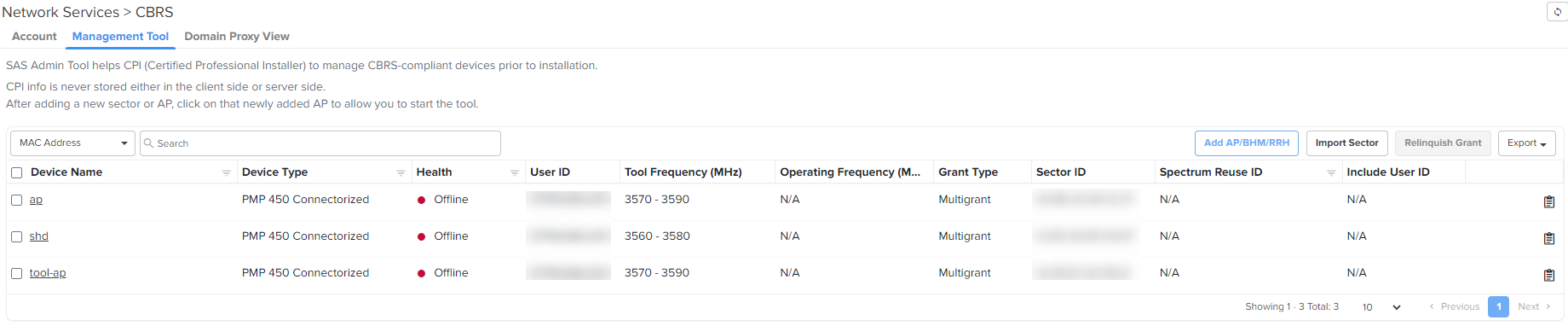This screenshot has width=1568, height=326.
Task: Open Health column filter icon
Action: click(x=515, y=172)
